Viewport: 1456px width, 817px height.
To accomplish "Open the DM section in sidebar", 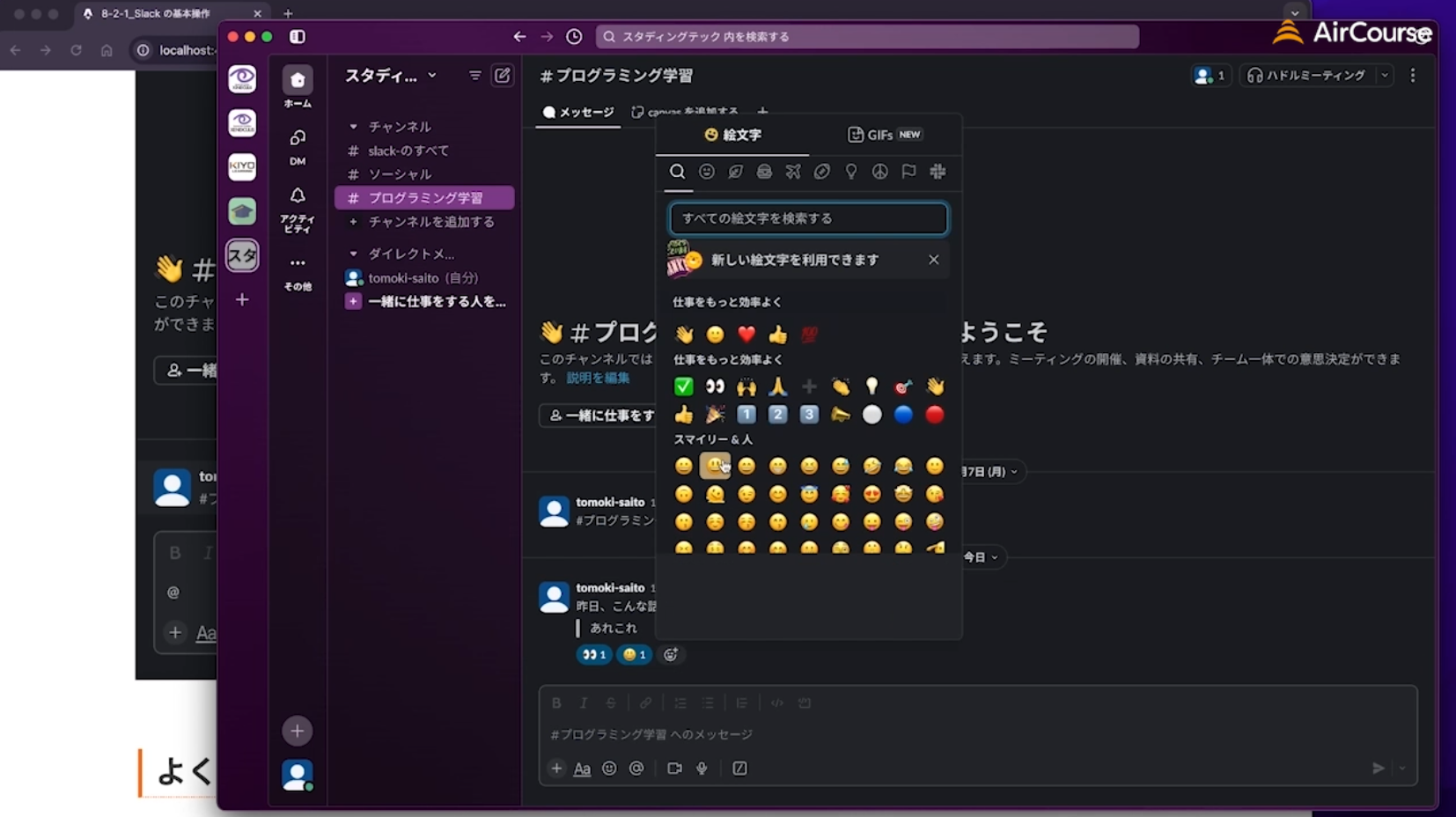I will [298, 145].
